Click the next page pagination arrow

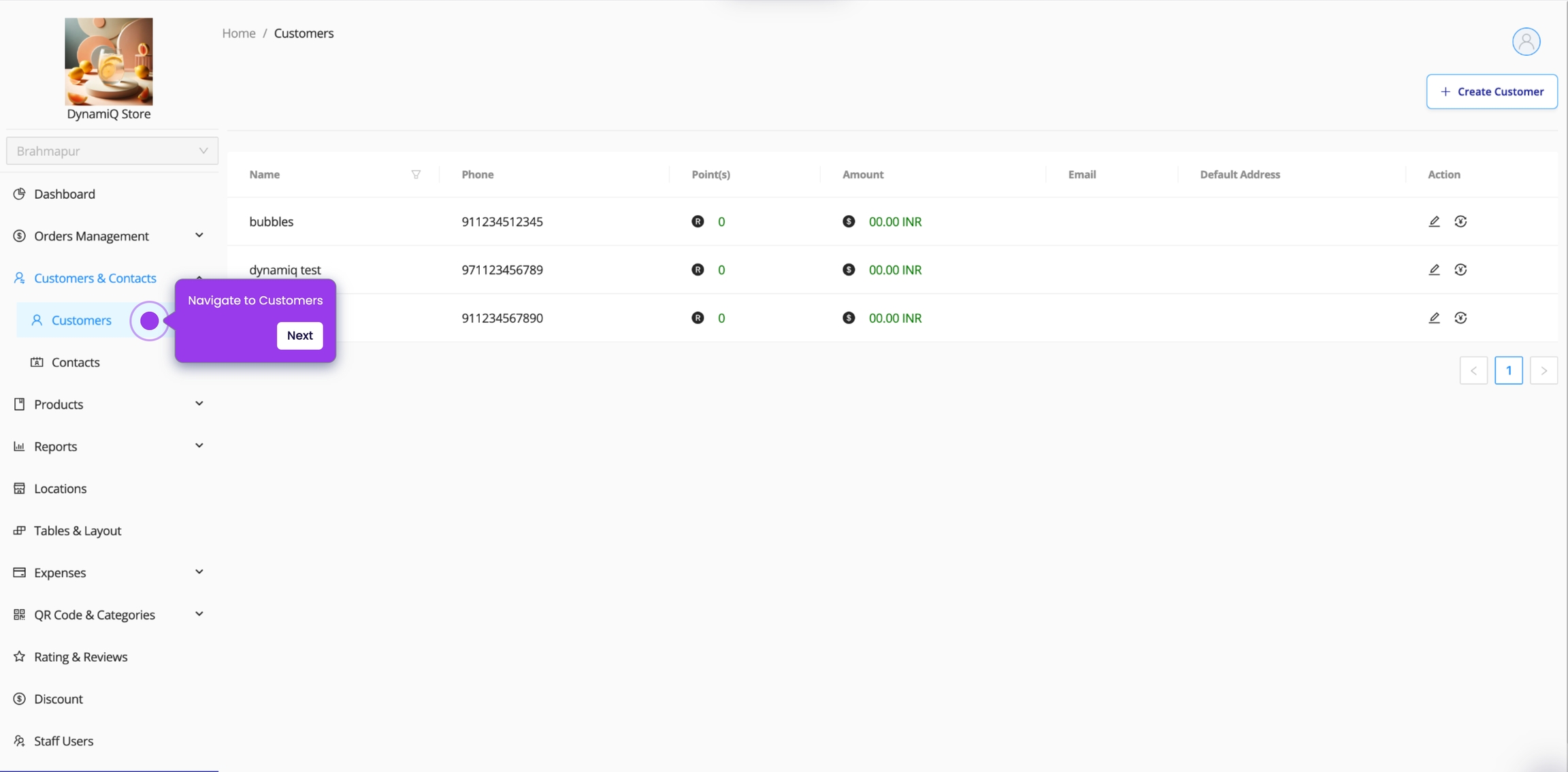(x=1543, y=370)
